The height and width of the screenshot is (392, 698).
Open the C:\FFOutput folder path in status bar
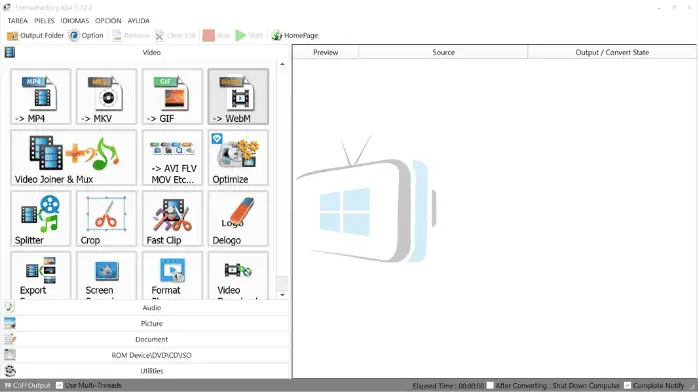point(28,385)
